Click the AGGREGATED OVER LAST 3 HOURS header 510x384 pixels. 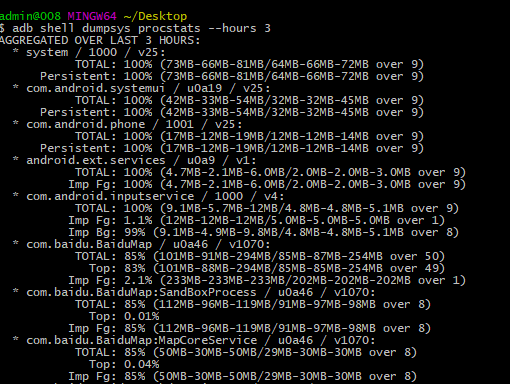click(x=100, y=40)
